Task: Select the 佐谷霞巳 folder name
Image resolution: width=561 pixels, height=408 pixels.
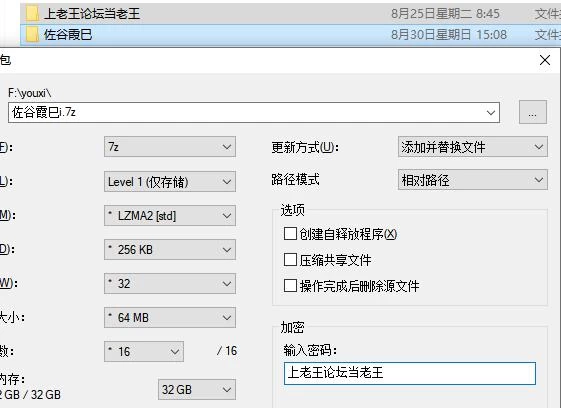Action: [68, 35]
